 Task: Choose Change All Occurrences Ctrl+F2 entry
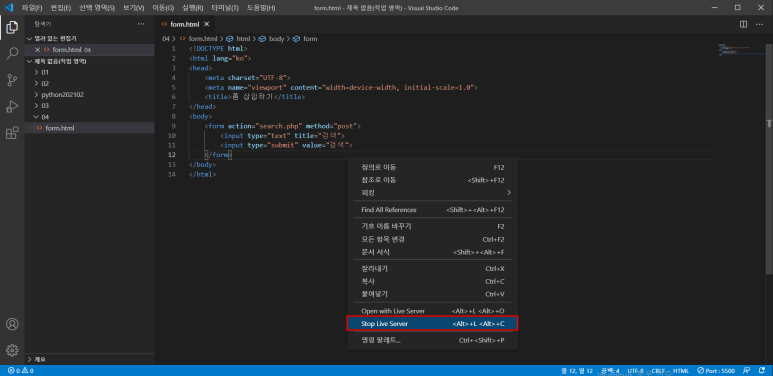pyautogui.click(x=432, y=239)
